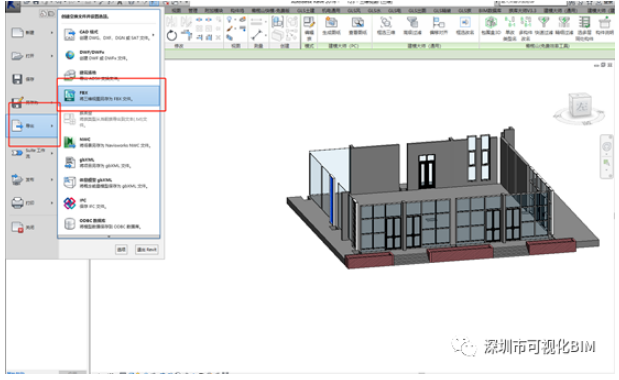Click the Options button in application menu
This screenshot has width=619, height=380.
coord(121,249)
